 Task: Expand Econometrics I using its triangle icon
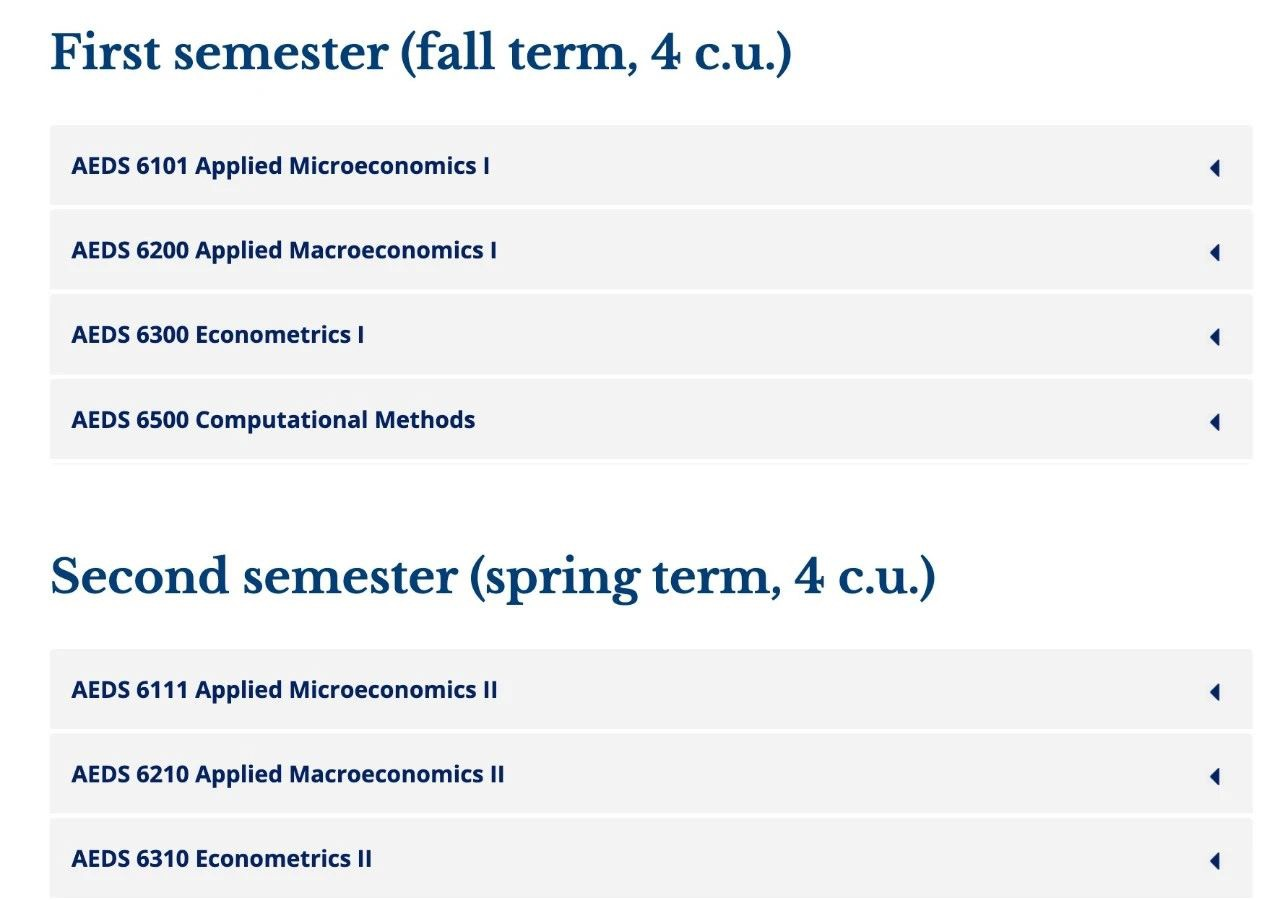[1215, 337]
